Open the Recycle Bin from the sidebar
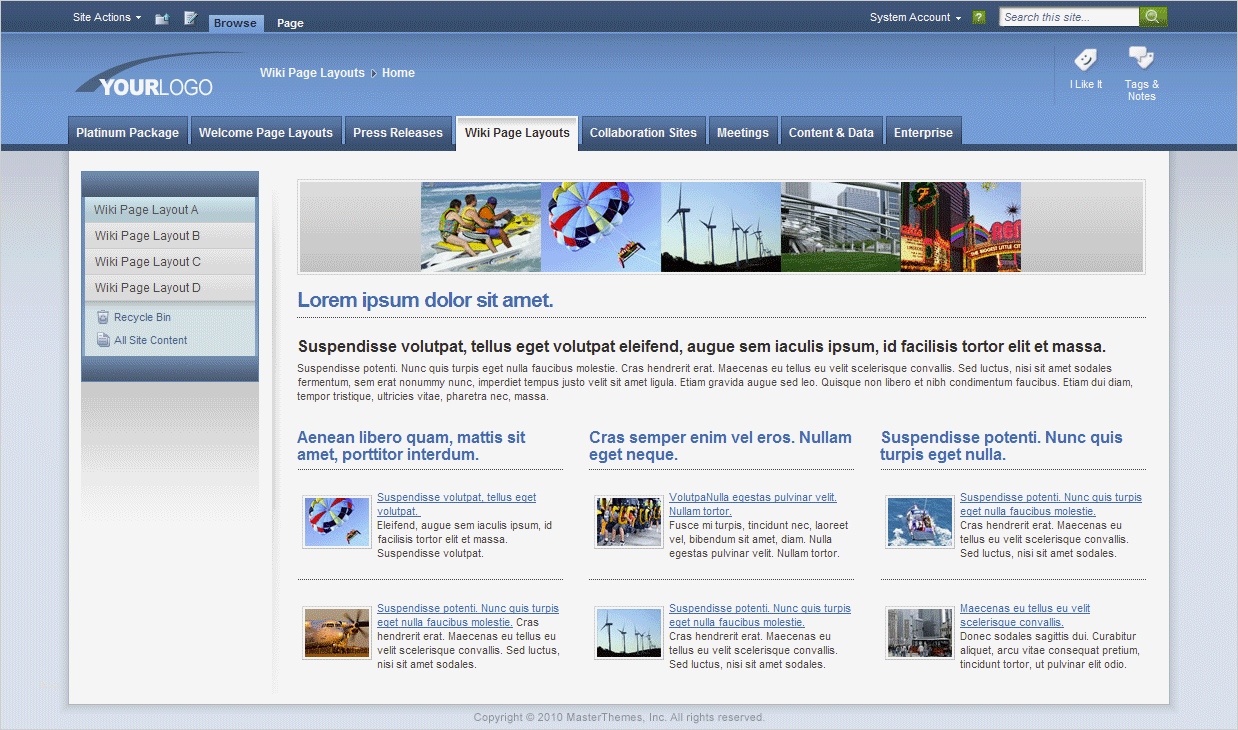 [142, 316]
